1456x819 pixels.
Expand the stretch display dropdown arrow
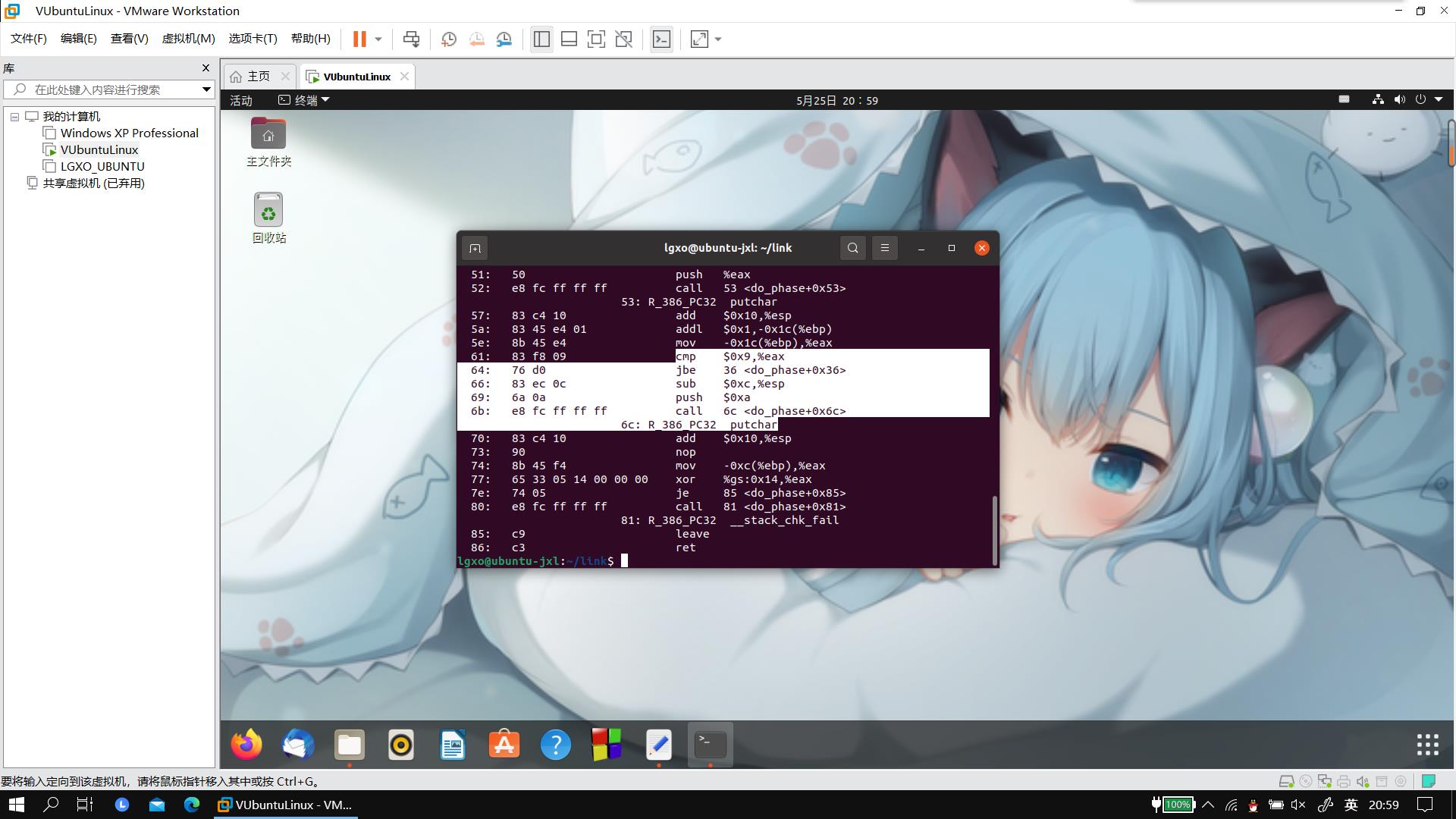(718, 39)
